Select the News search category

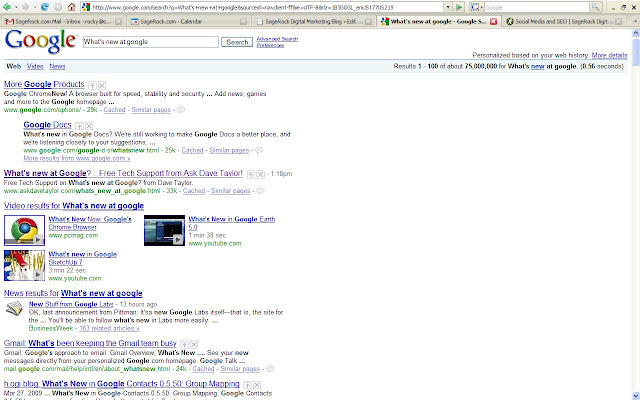point(57,66)
